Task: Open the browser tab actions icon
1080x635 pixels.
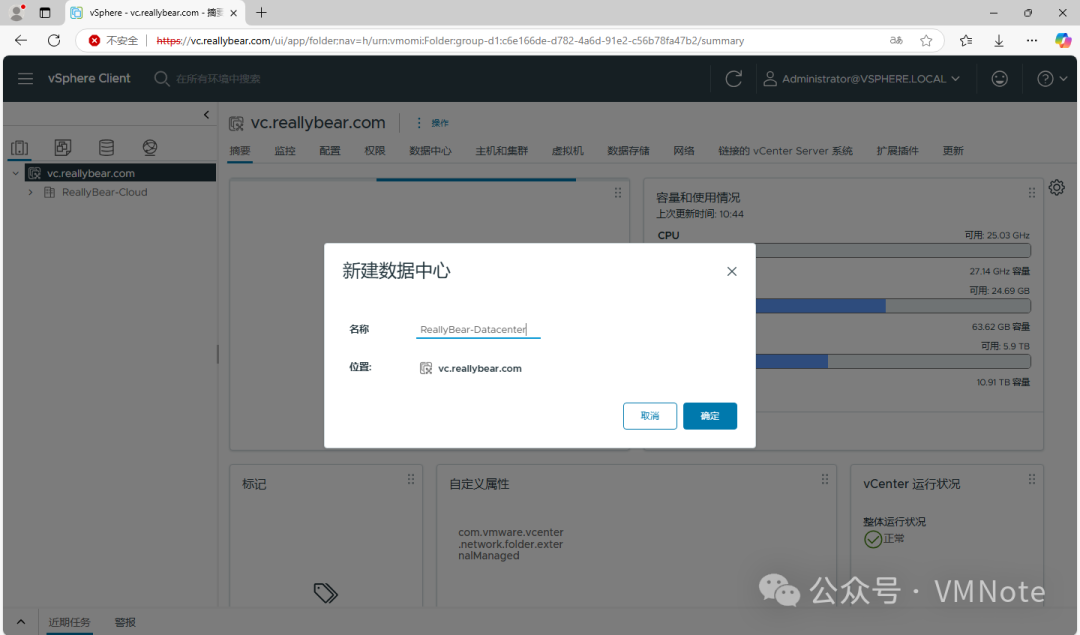Action: click(x=45, y=12)
